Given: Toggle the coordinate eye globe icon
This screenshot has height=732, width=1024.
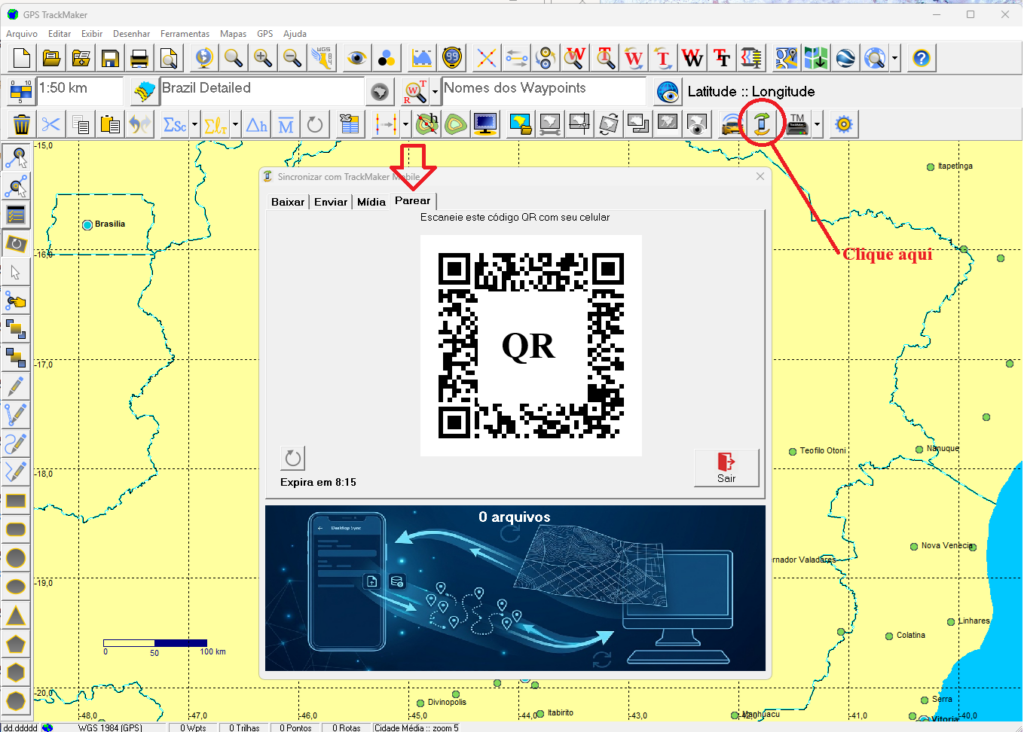Looking at the screenshot, I should [x=667, y=92].
